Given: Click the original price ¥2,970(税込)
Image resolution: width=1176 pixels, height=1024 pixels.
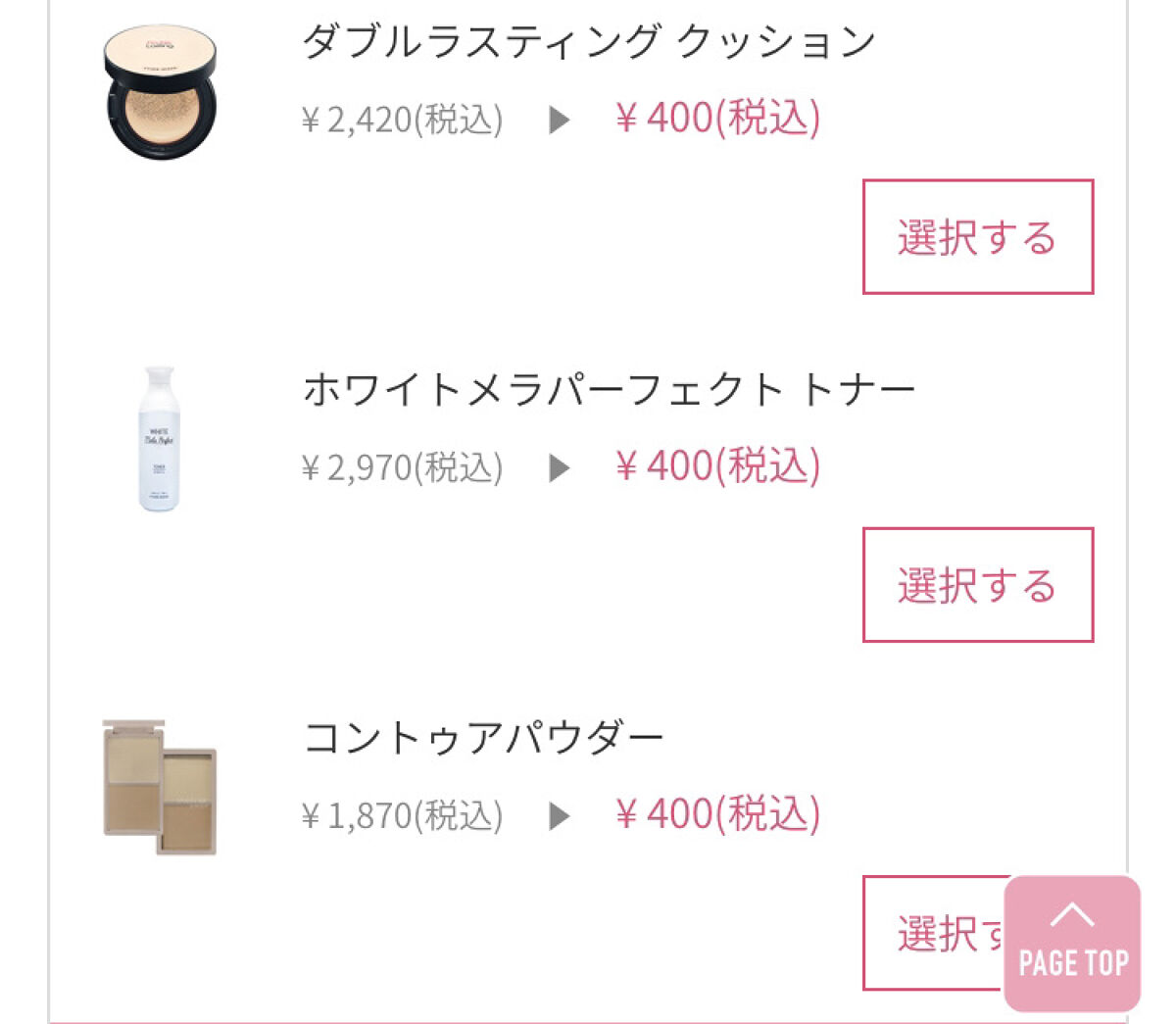Looking at the screenshot, I should [x=402, y=468].
